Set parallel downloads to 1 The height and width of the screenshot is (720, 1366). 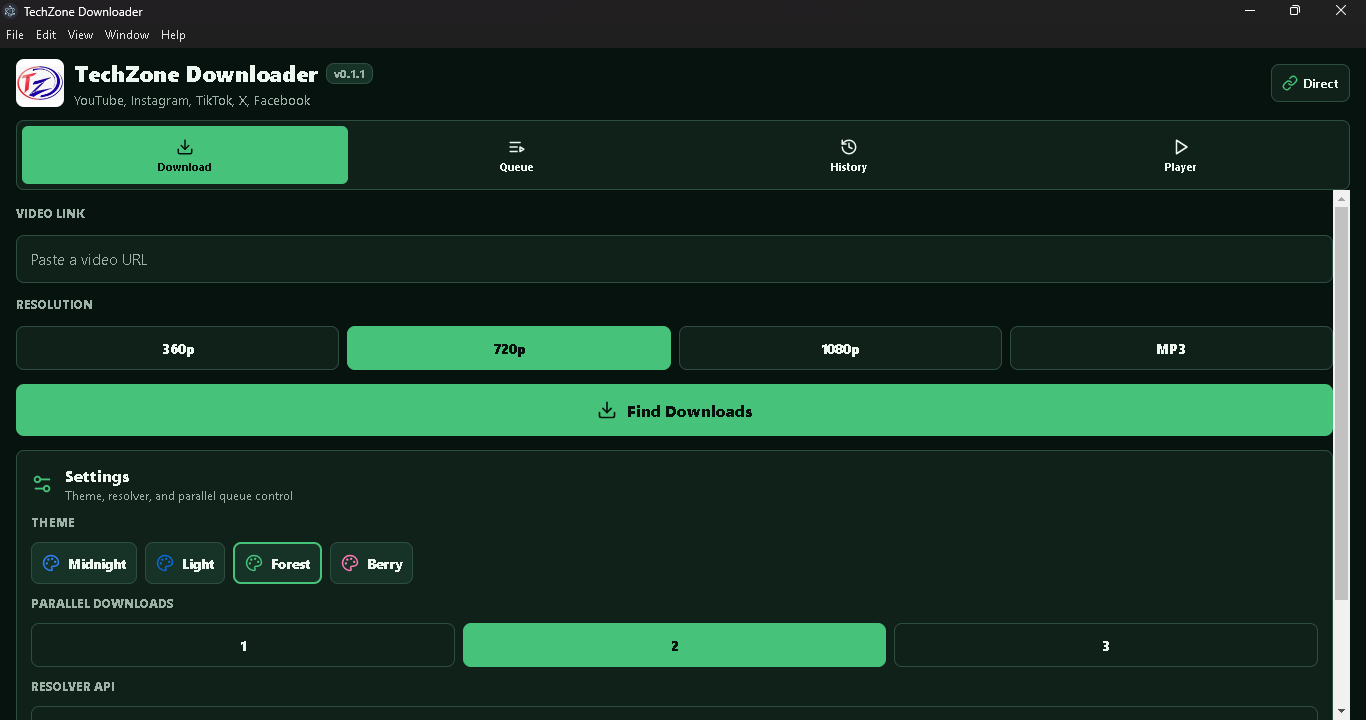243,645
